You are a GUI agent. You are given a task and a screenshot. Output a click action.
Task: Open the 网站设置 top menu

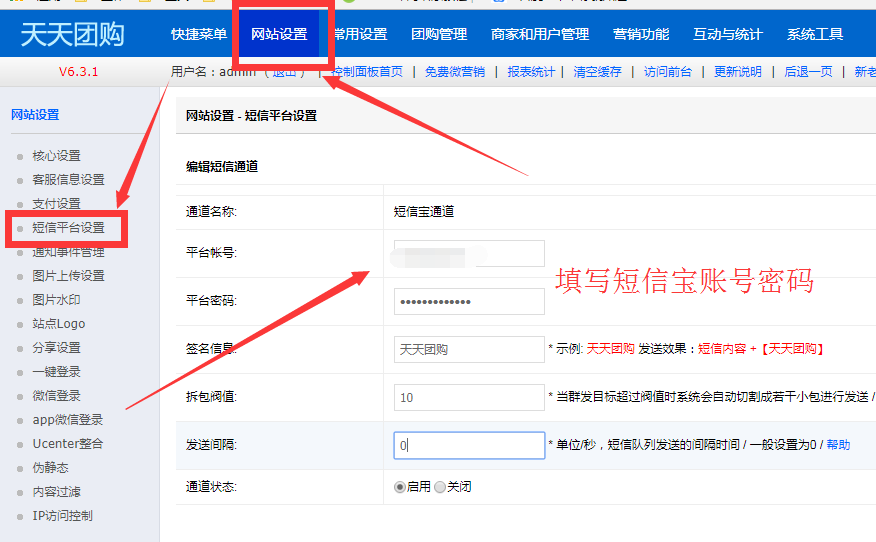[279, 34]
